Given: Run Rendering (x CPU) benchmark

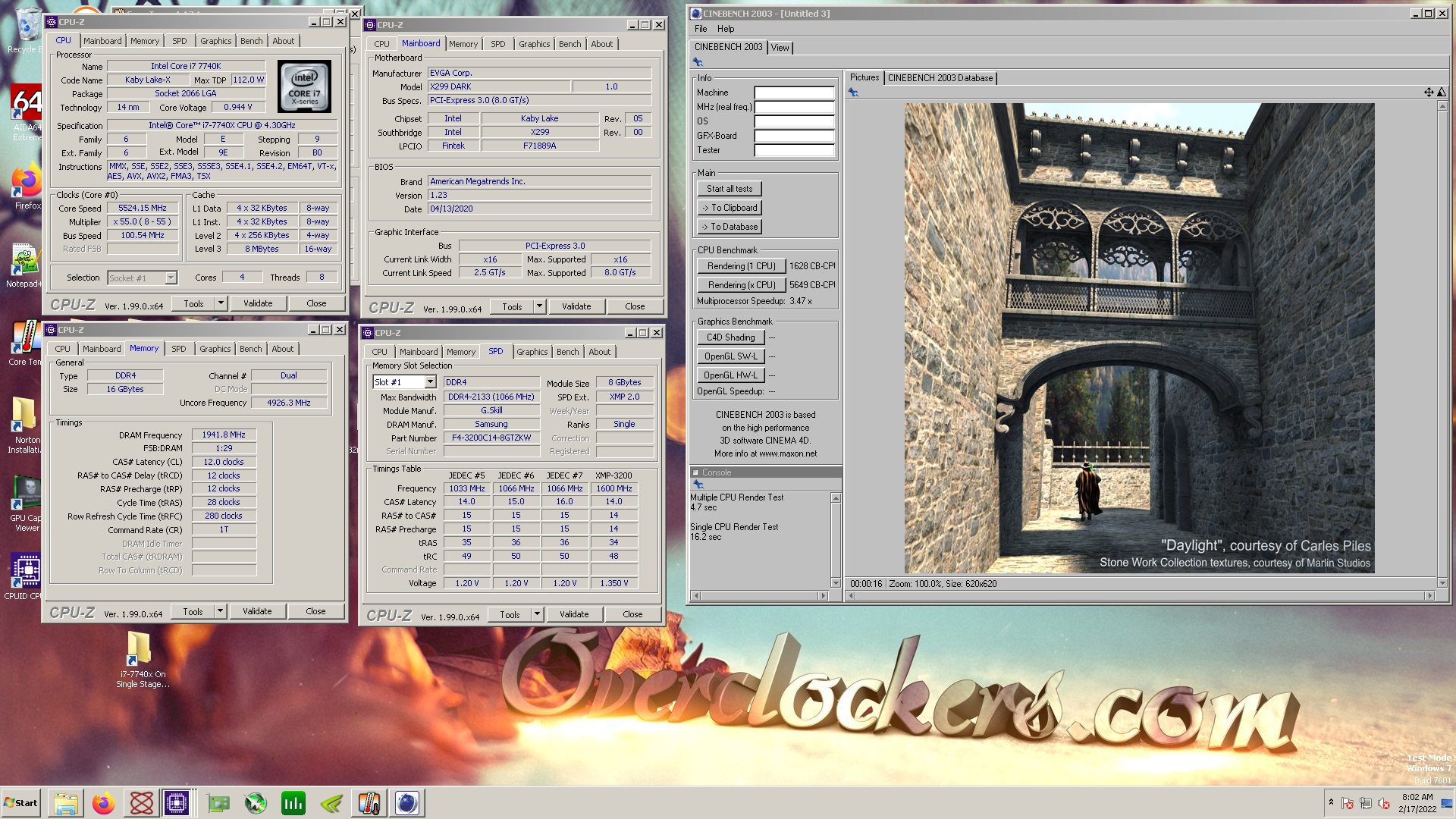Looking at the screenshot, I should (x=741, y=285).
